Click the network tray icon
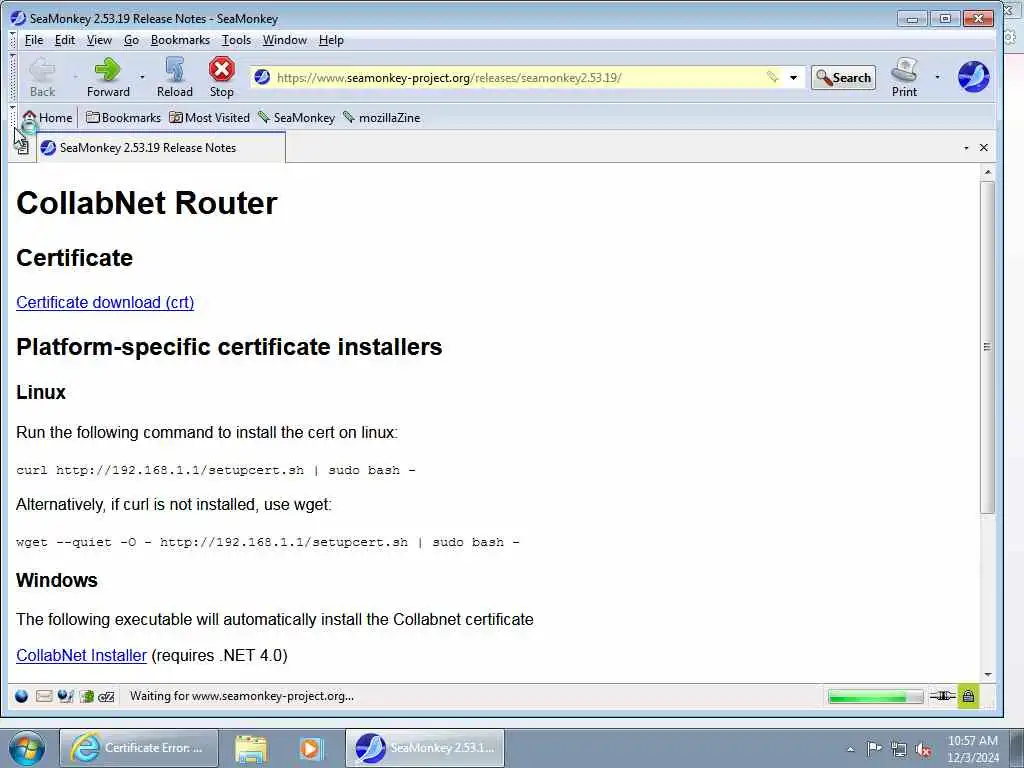The height and width of the screenshot is (768, 1024). 899,749
